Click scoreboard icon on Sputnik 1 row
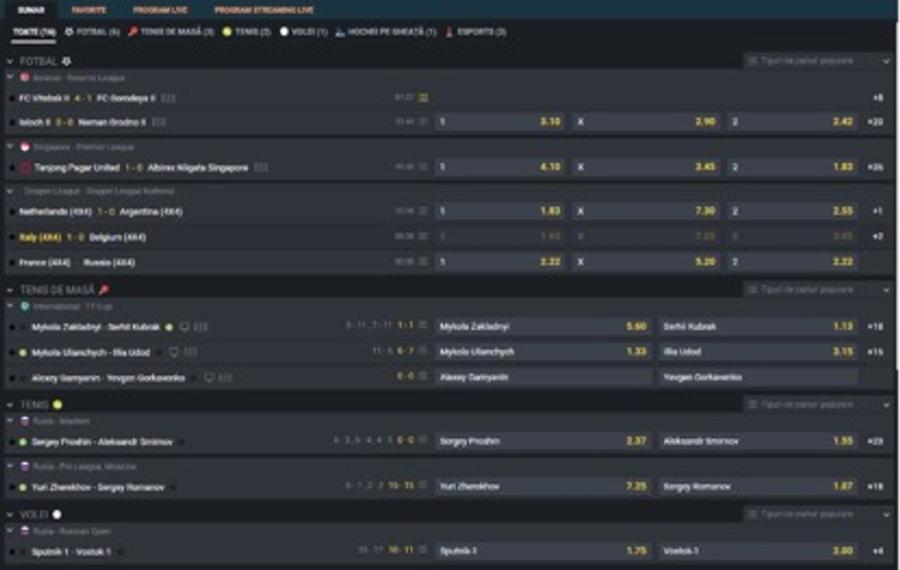900x570 pixels. (x=423, y=550)
